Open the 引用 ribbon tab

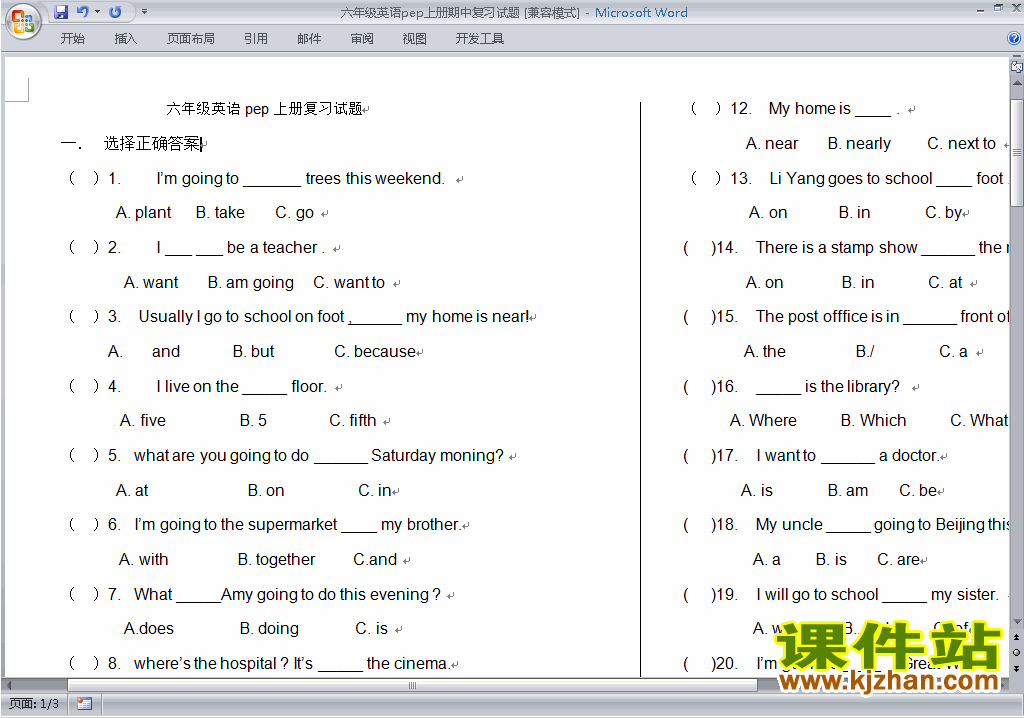256,39
